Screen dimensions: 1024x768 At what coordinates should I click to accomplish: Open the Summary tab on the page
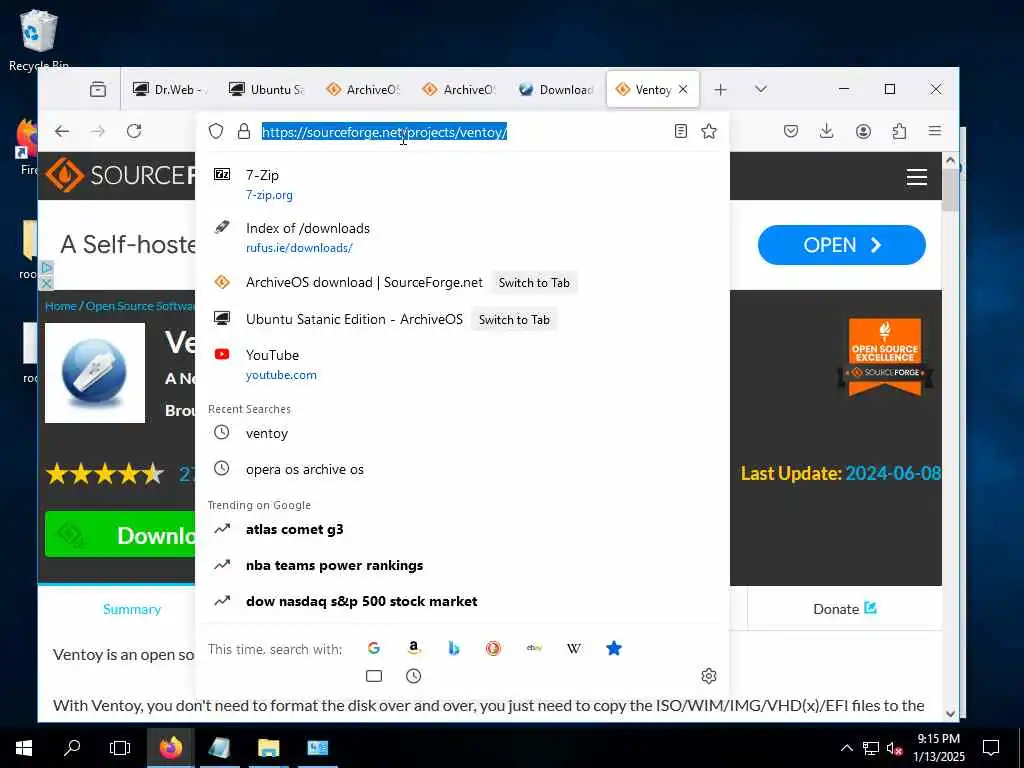[x=132, y=609]
